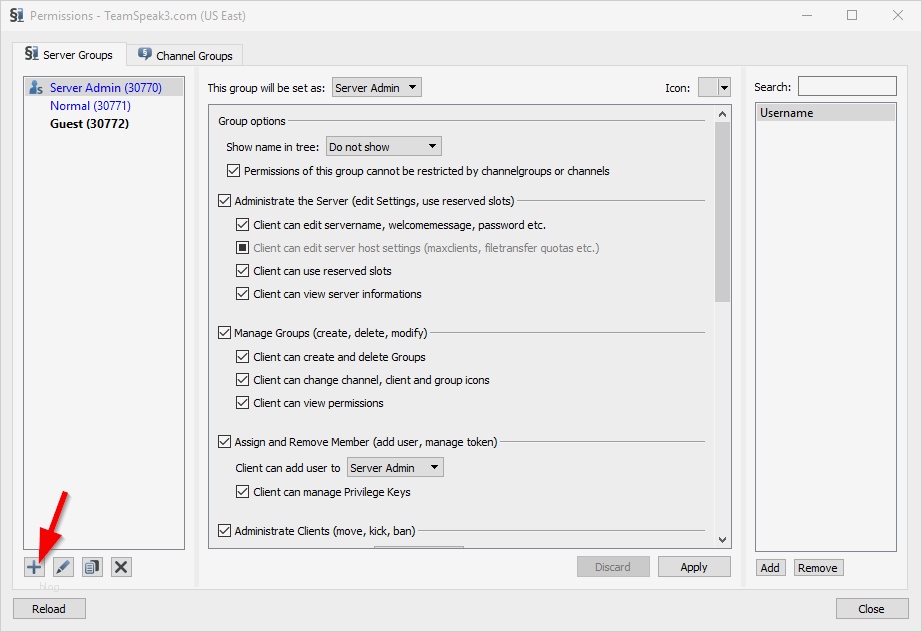Image resolution: width=922 pixels, height=632 pixels.
Task: Open the 'This group will be set as' dropdown
Action: click(x=377, y=88)
